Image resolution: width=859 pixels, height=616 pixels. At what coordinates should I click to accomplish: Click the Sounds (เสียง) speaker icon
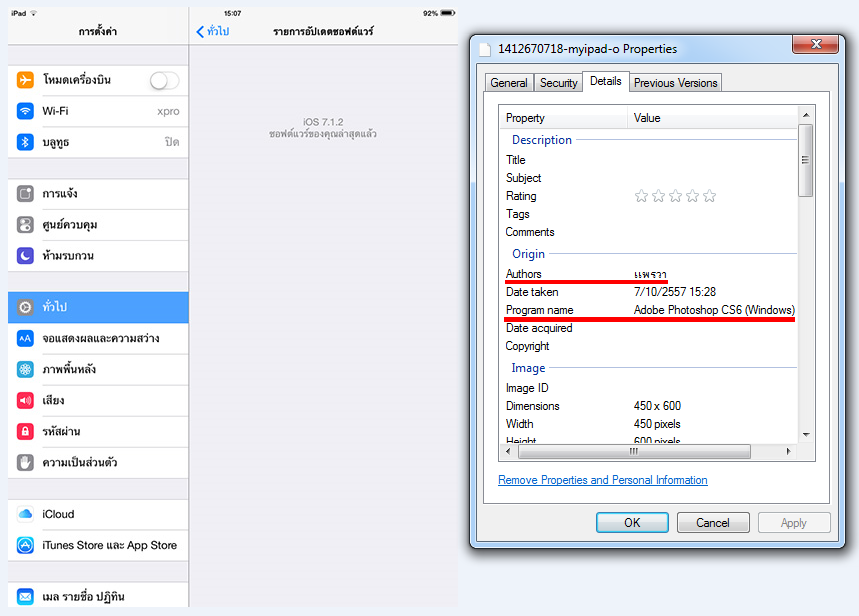pyautogui.click(x=25, y=401)
